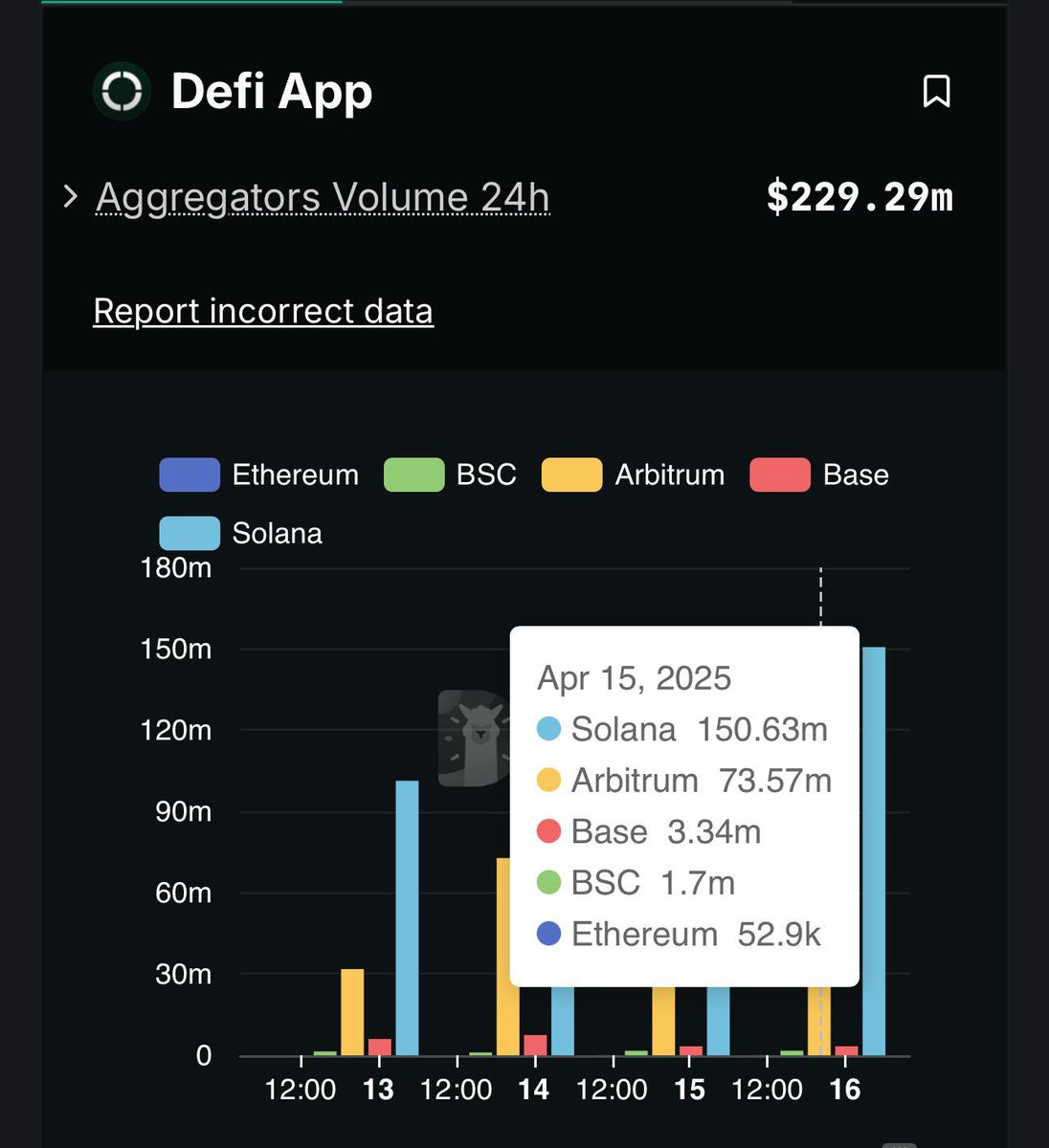Click the Arbitrum legend label
Image resolution: width=1049 pixels, height=1148 pixels.
point(670,475)
